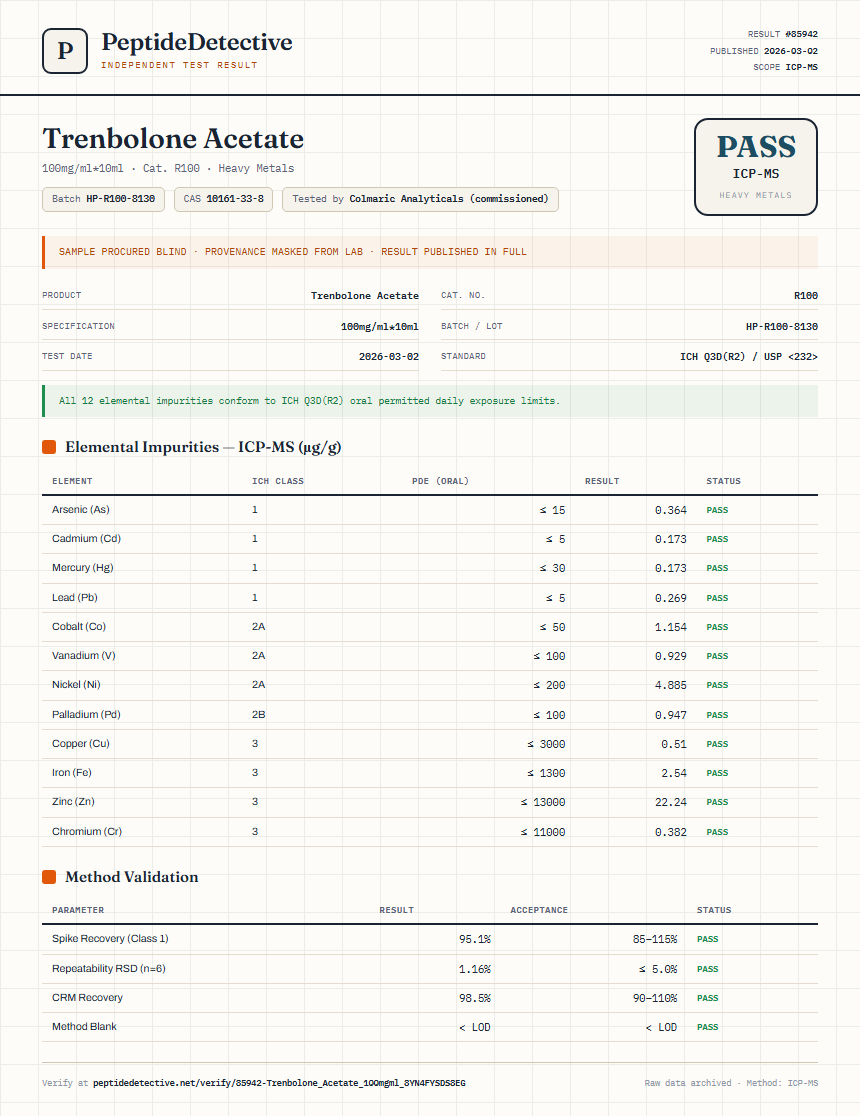Screen dimensions: 860x1116
Task: Click the Vanadium (V) row label
Action: pos(83,656)
